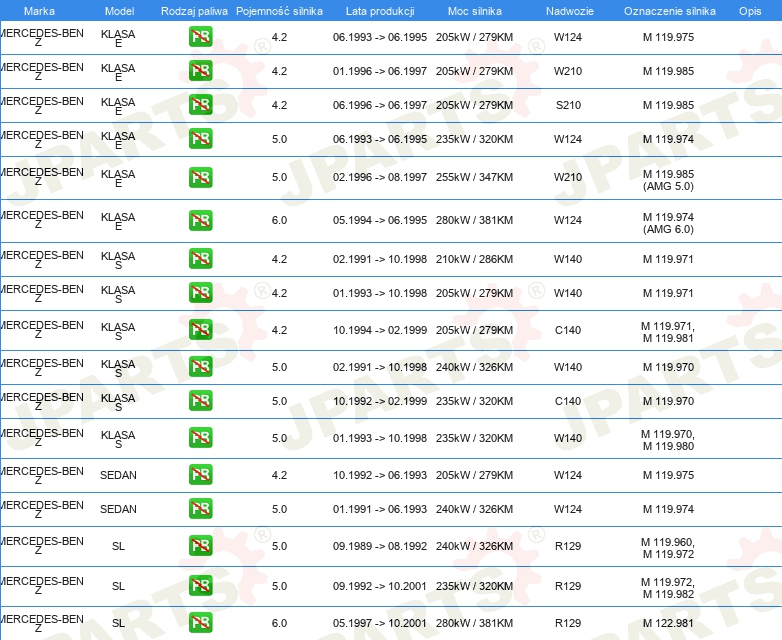Click the Lata produkcji column header
This screenshot has height=640, width=782.
click(379, 11)
